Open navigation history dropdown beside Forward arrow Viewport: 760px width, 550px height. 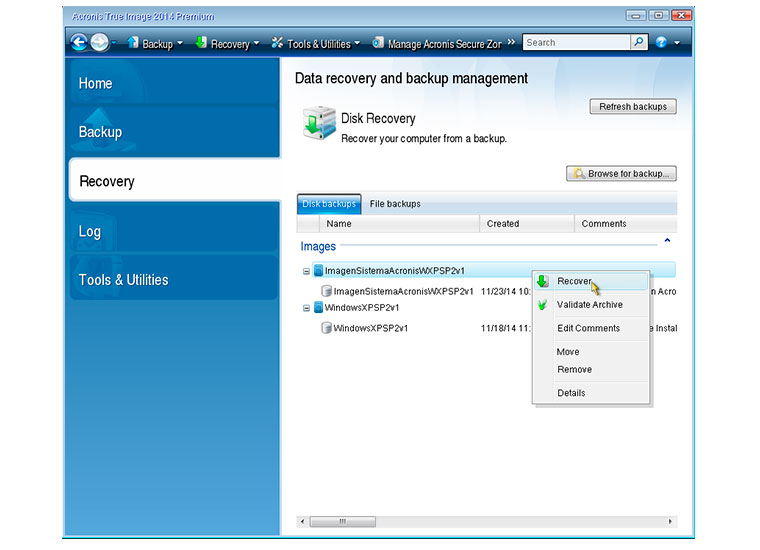(114, 43)
